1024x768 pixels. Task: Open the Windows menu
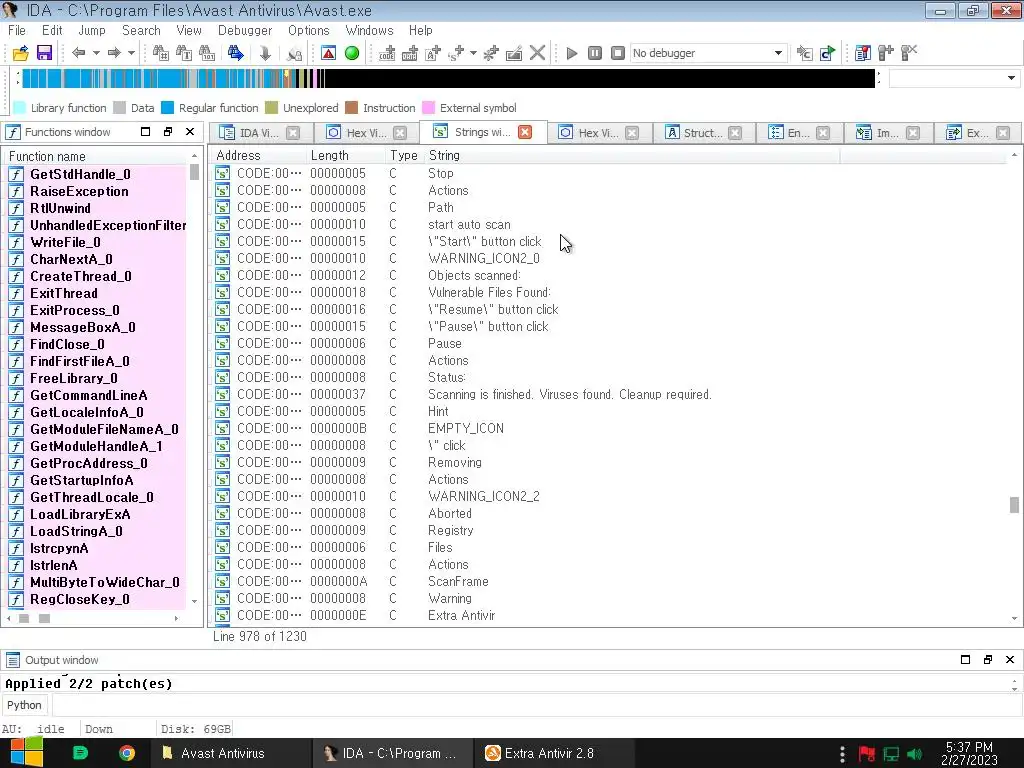coord(369,30)
